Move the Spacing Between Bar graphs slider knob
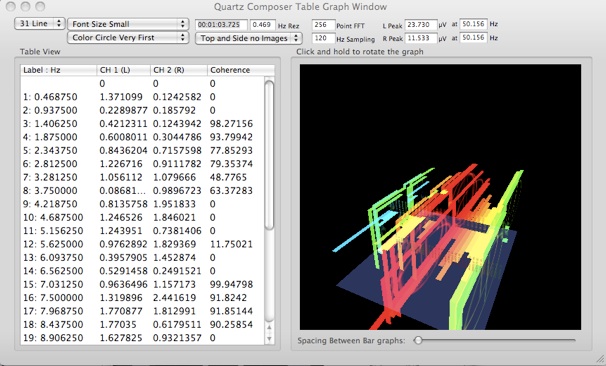This screenshot has height=366, width=606. pyautogui.click(x=418, y=340)
